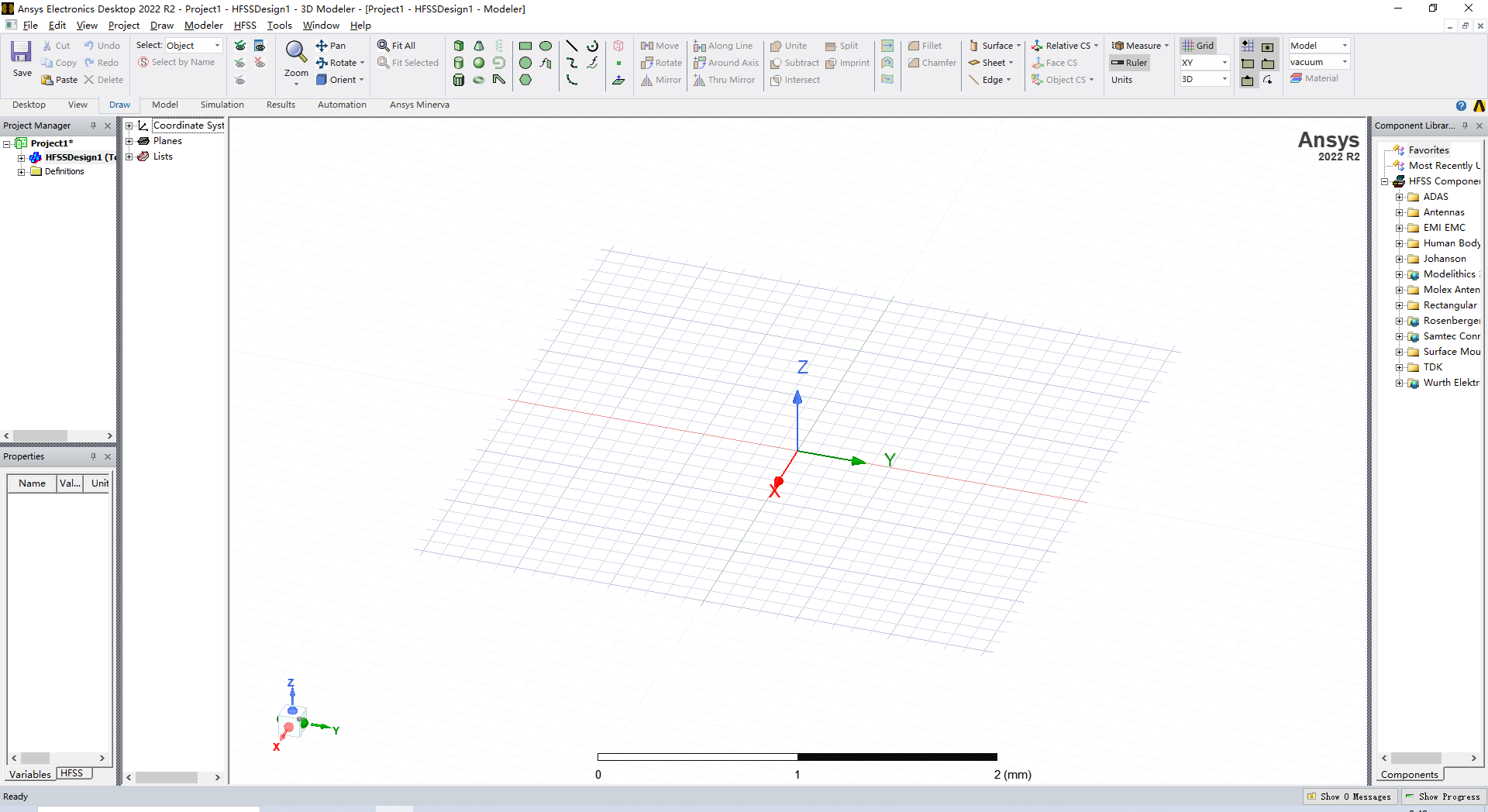The width and height of the screenshot is (1488, 812).
Task: Open the vacuum material dropdown
Action: 1319,62
